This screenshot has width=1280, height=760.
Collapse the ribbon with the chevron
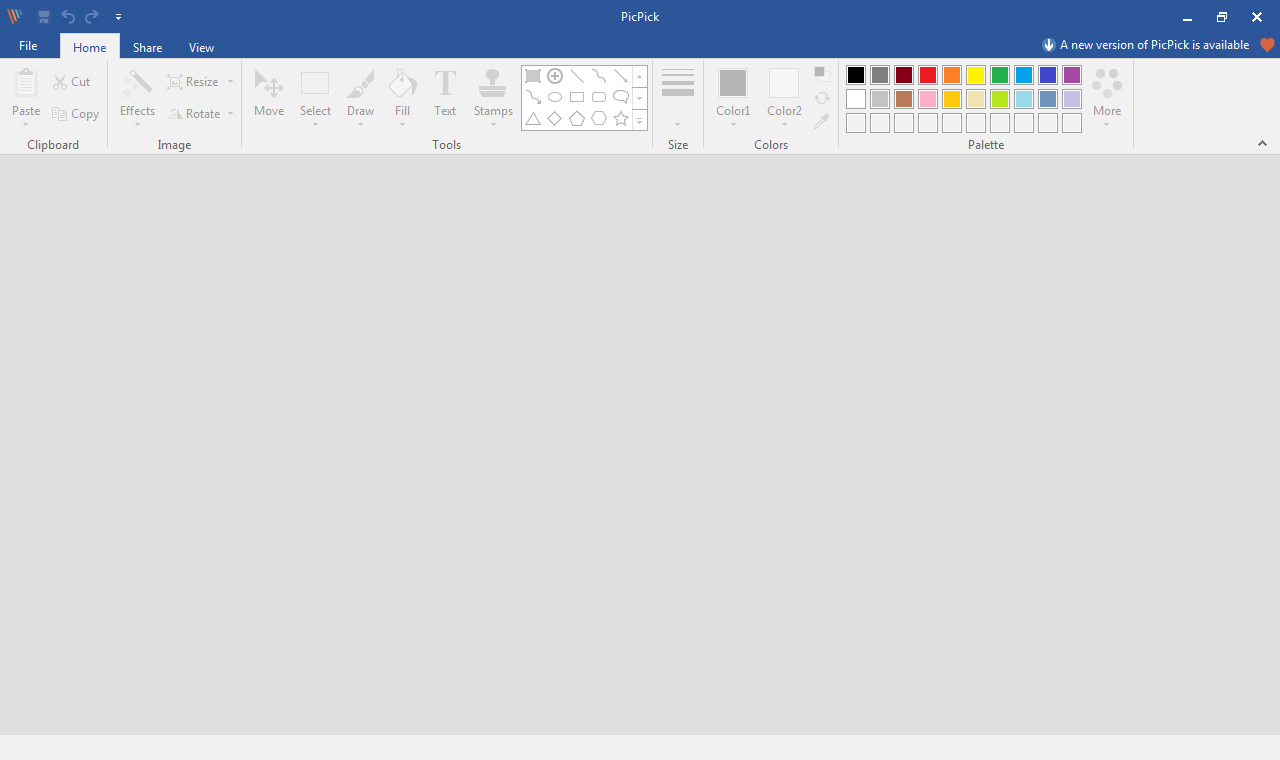[x=1262, y=143]
